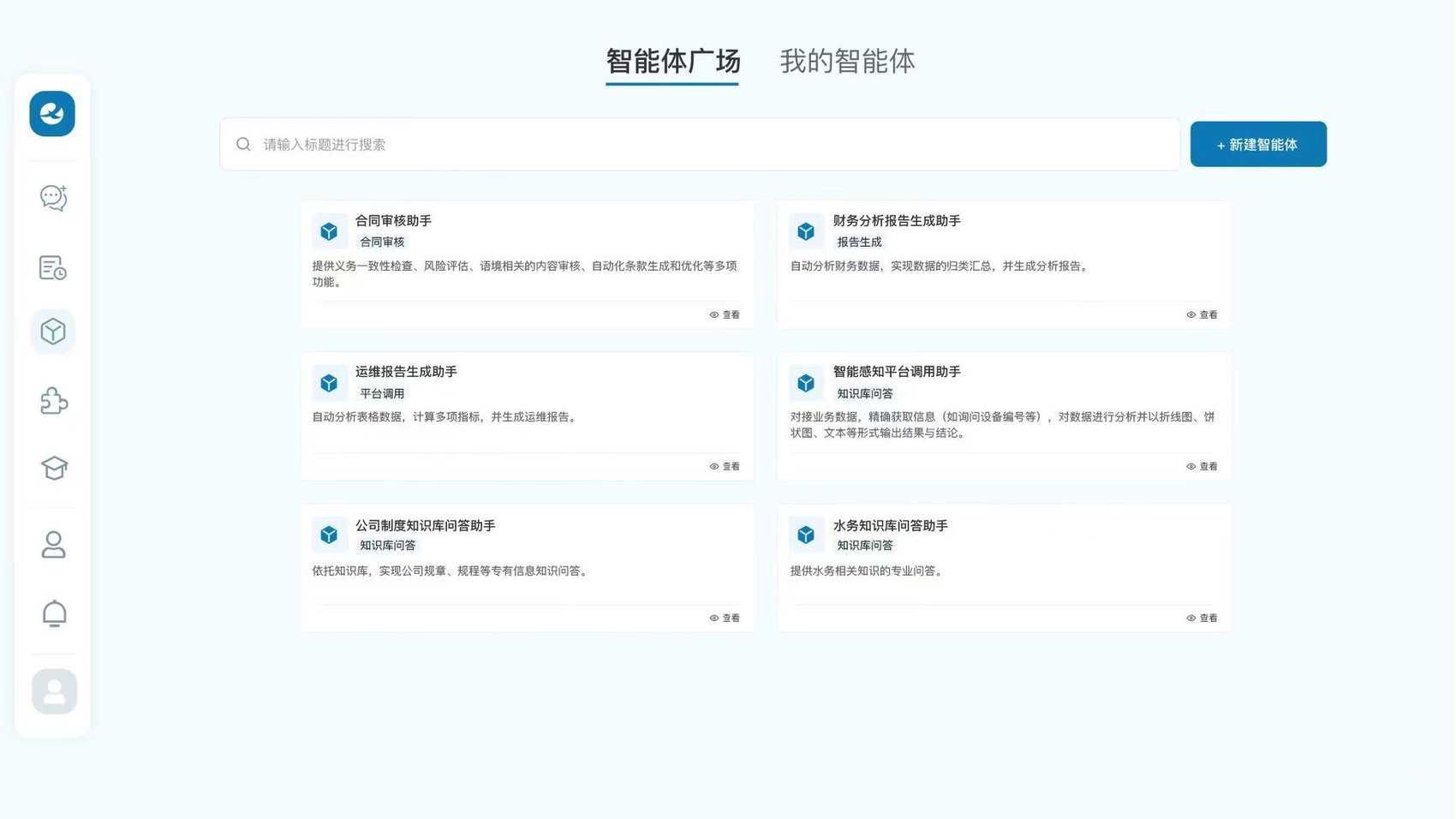The height and width of the screenshot is (819, 1456).
Task: Click the cube icon of 水务知识库问答助手
Action: point(806,535)
